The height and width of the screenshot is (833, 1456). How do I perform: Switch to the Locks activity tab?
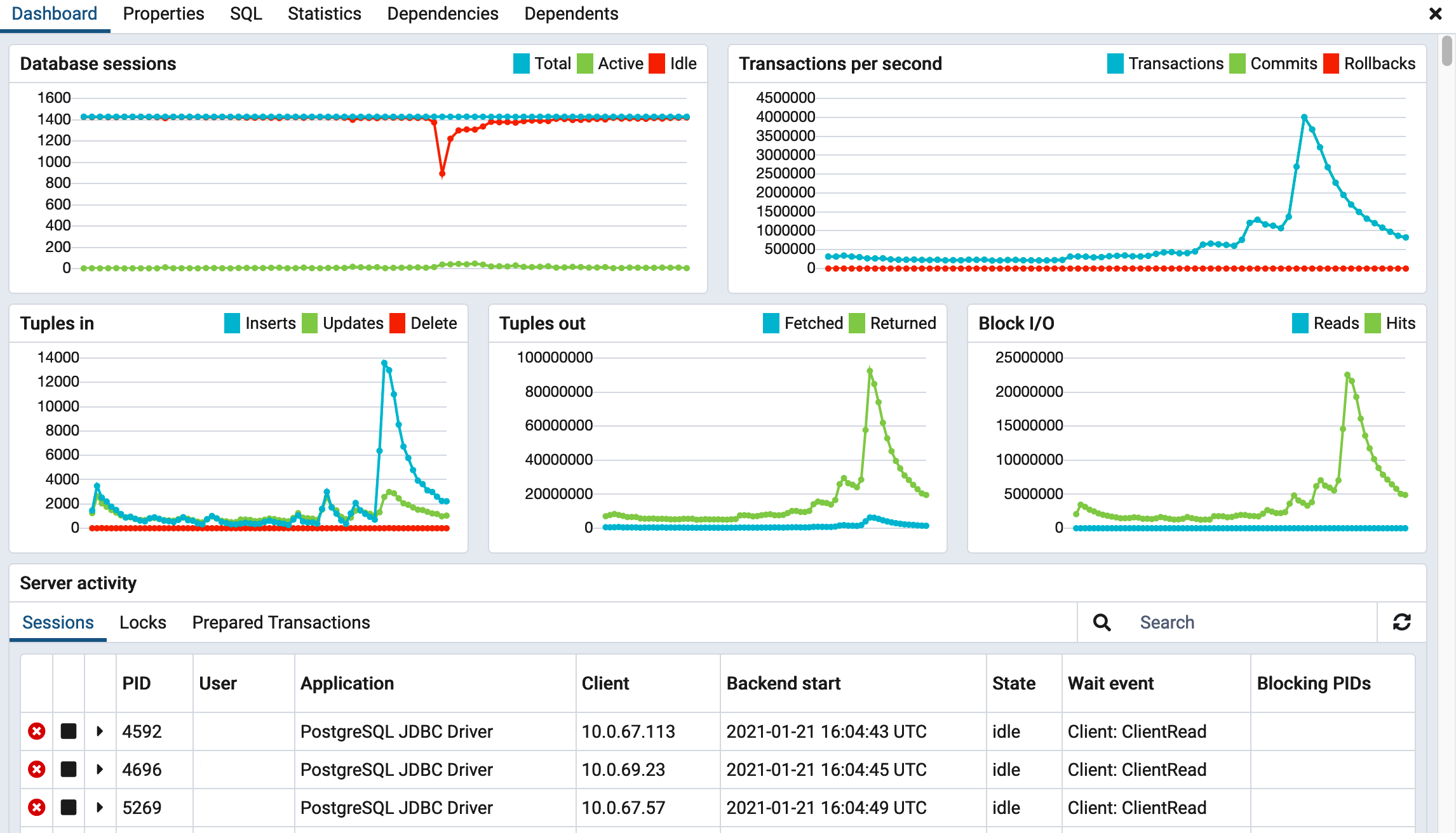[x=143, y=622]
